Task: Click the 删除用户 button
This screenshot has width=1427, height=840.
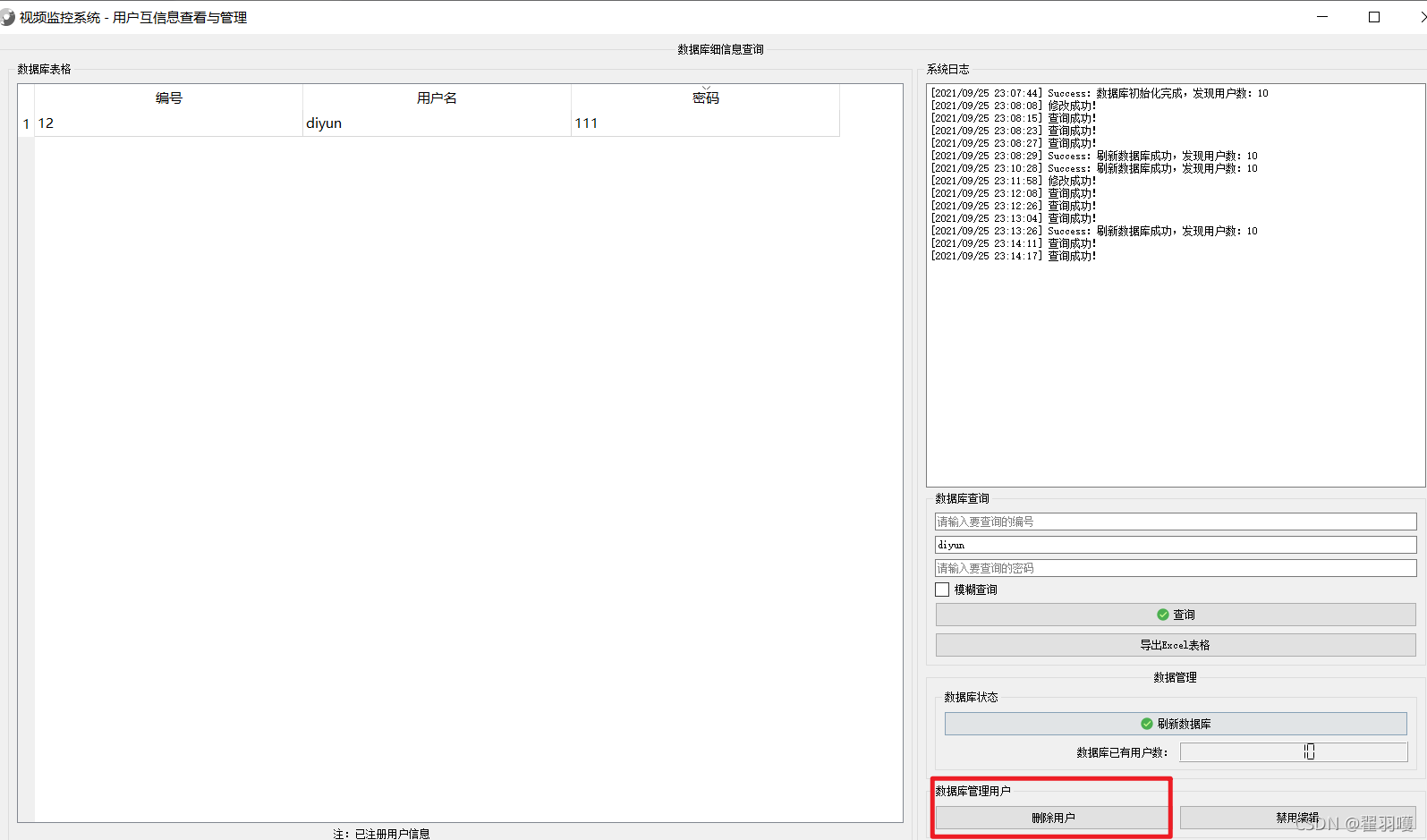Action: coord(1052,818)
